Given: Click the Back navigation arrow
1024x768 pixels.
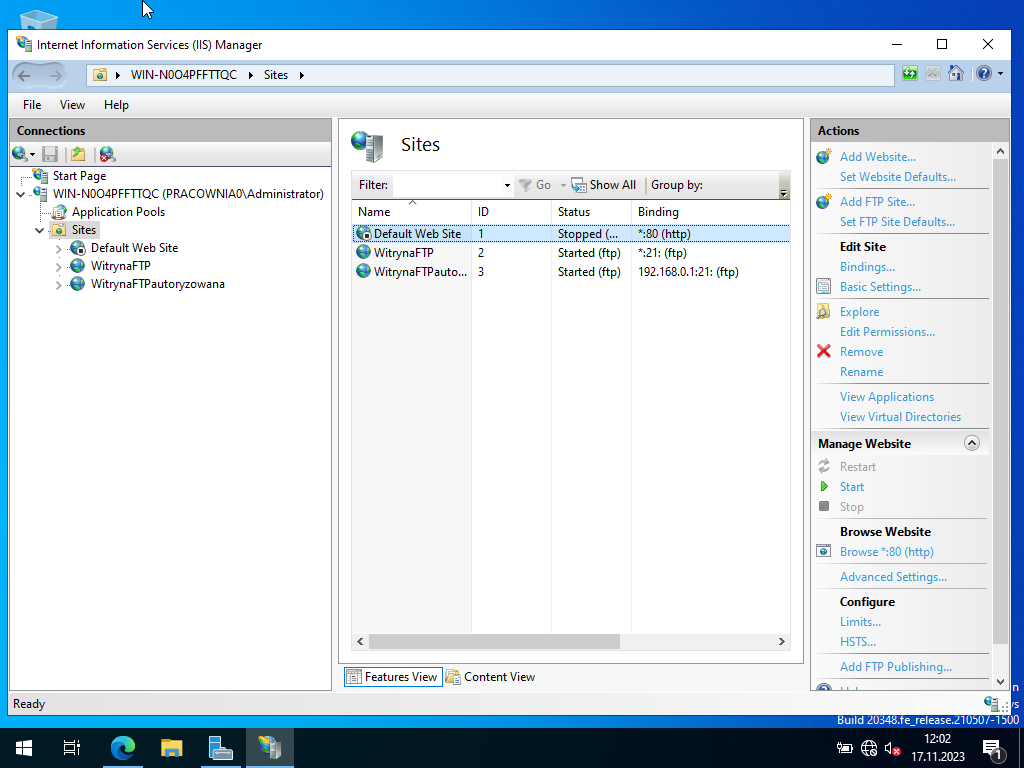Looking at the screenshot, I should coord(25,75).
